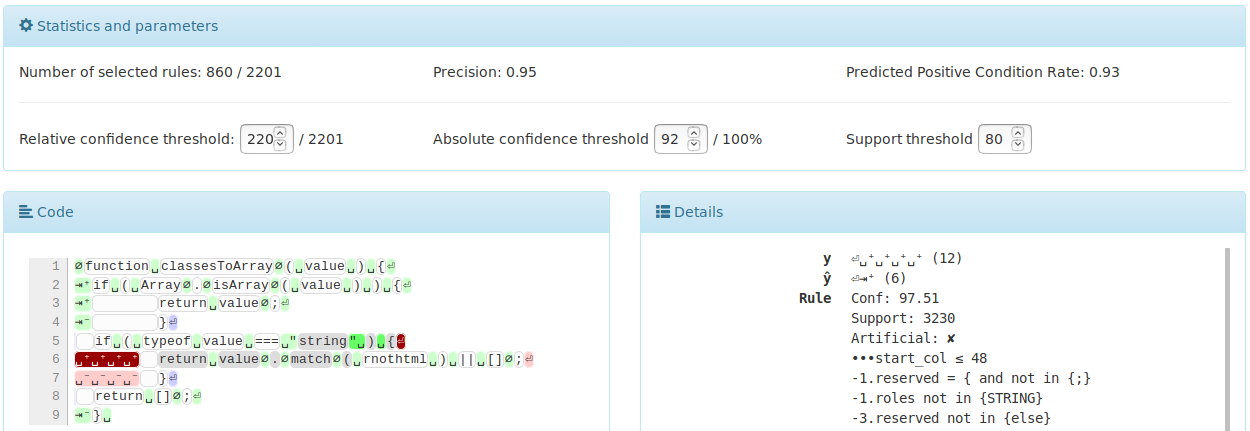The image size is (1250, 431).
Task: Select the "typeof" token on line 5
Action: click(166, 341)
